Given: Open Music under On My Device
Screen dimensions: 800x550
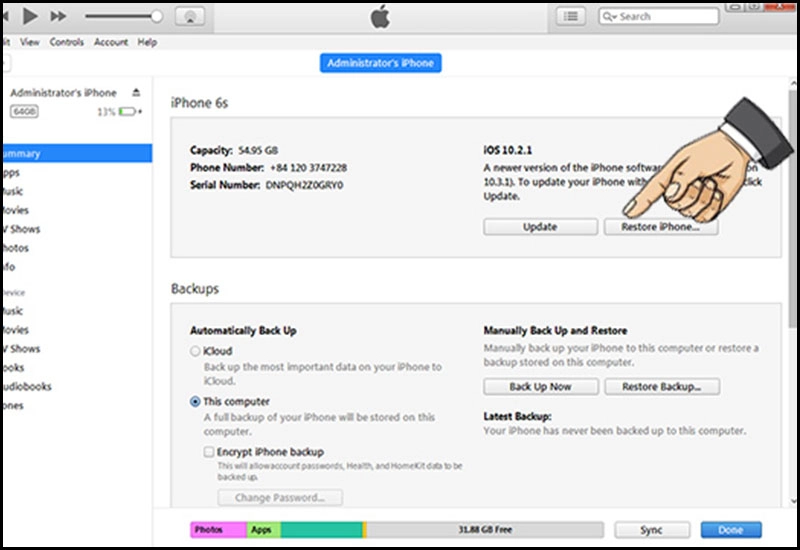Looking at the screenshot, I should point(13,311).
